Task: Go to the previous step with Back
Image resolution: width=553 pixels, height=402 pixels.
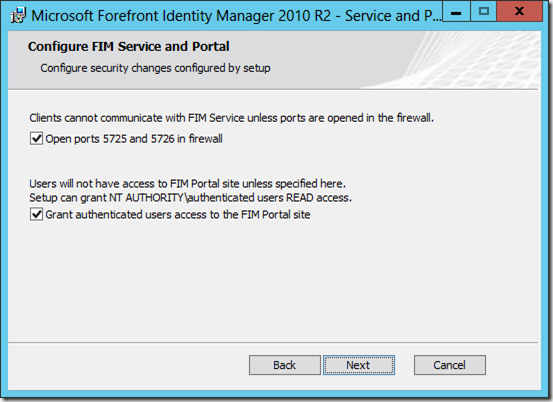Action: click(285, 365)
